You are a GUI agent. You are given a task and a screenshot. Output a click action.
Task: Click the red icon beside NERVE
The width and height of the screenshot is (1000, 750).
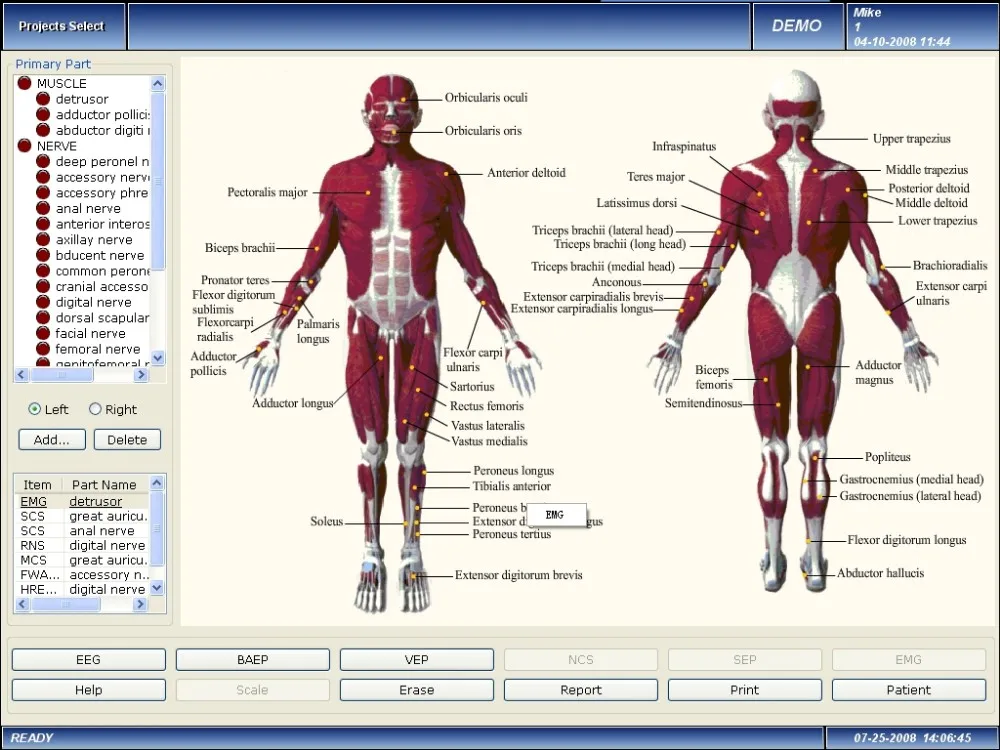[24, 145]
